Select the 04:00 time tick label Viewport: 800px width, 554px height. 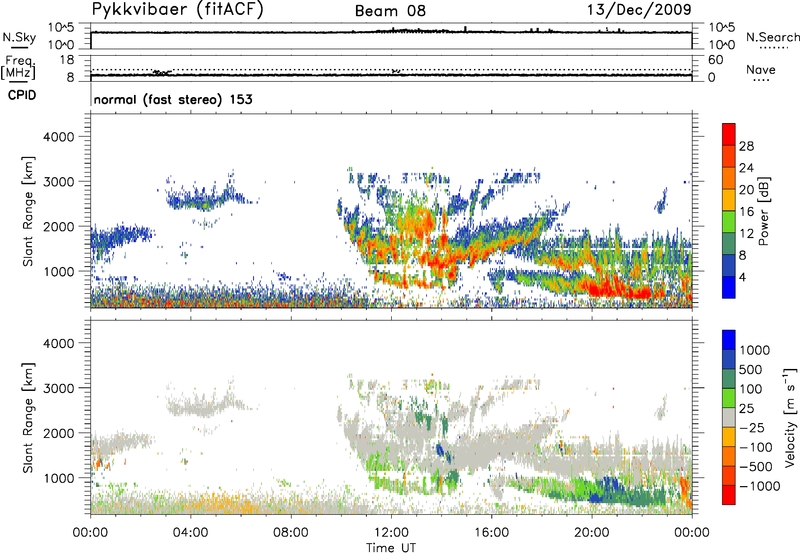[190, 533]
